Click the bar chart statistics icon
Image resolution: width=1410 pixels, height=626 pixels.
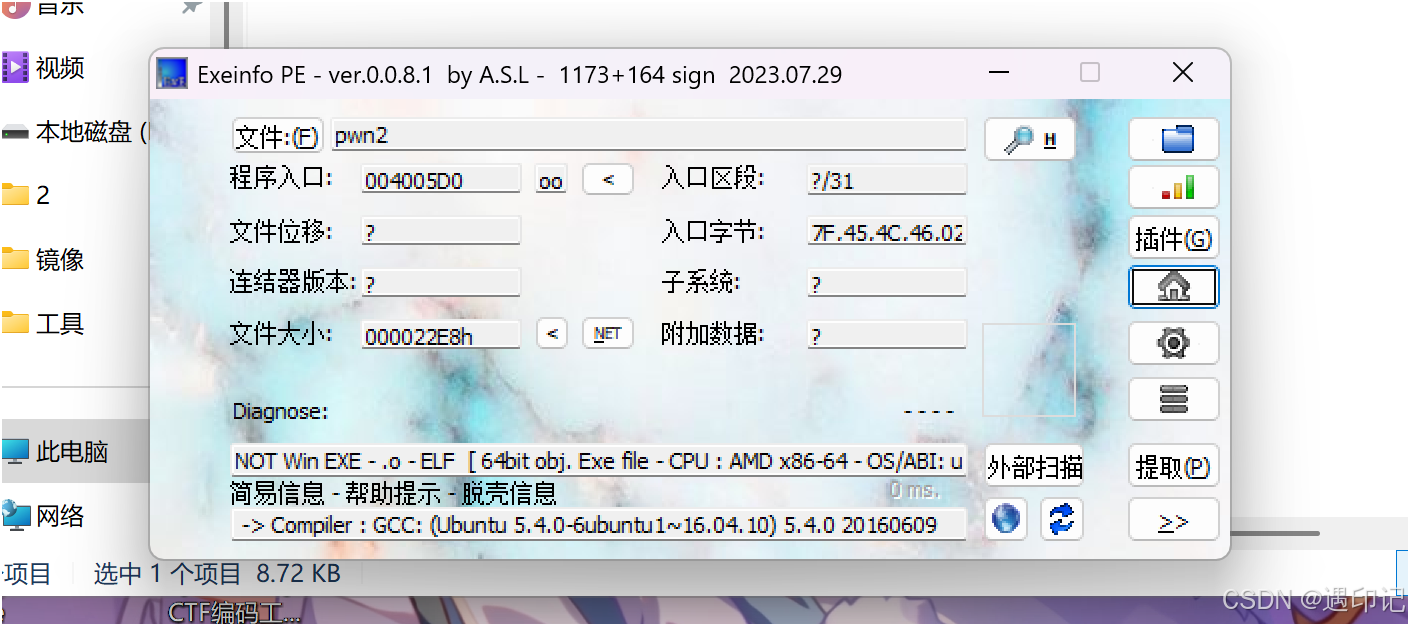(x=1174, y=187)
